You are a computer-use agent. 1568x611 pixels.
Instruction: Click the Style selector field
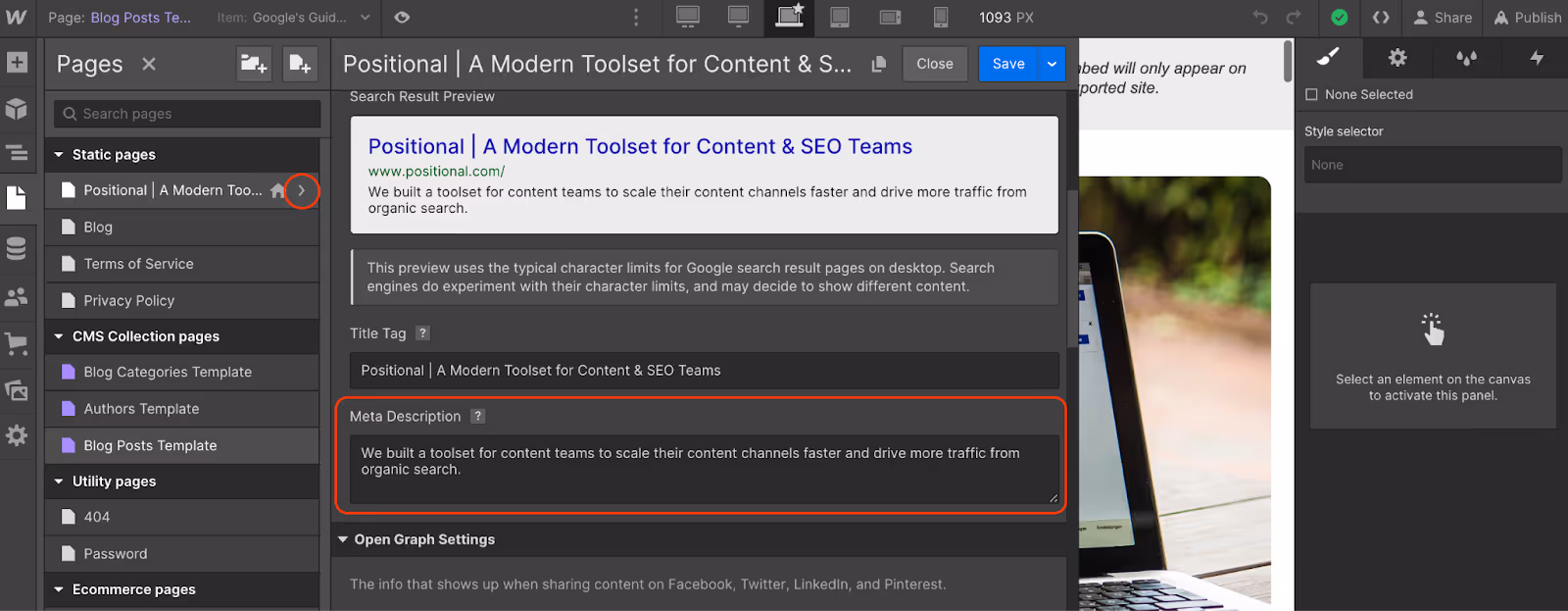click(1433, 165)
